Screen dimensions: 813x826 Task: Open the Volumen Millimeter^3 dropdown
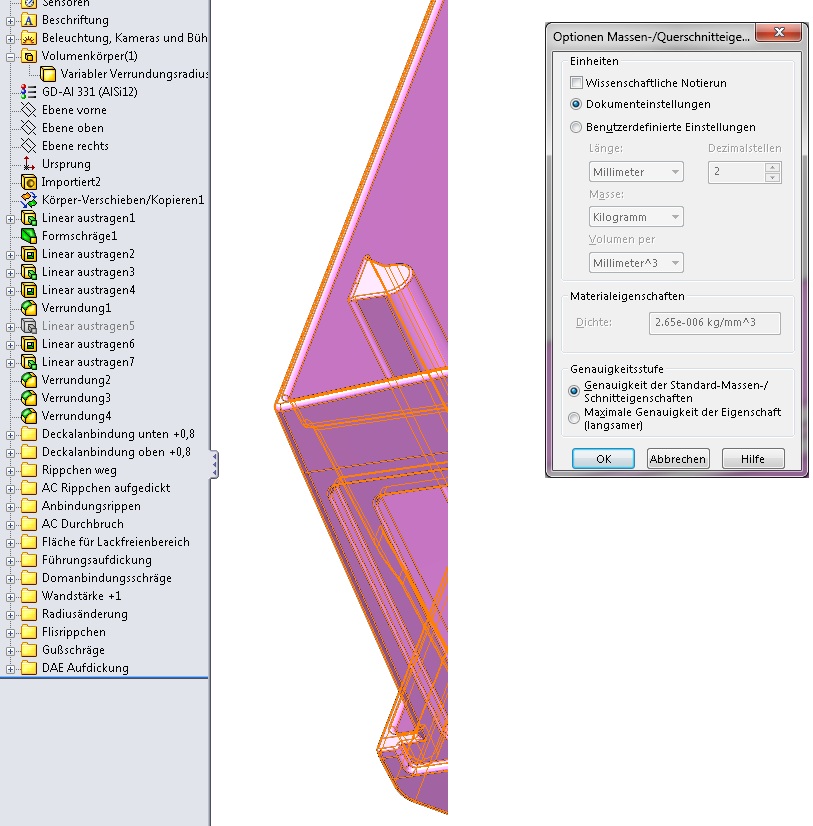(x=636, y=263)
